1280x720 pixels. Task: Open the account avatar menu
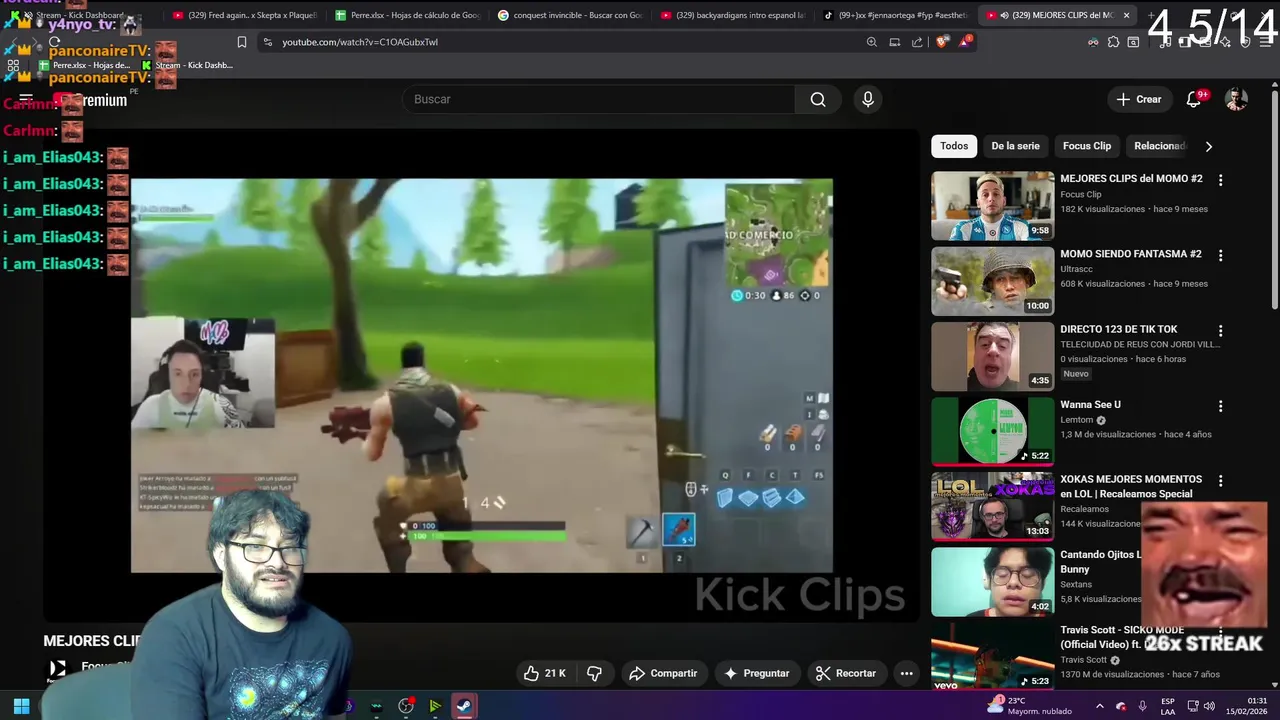1237,99
